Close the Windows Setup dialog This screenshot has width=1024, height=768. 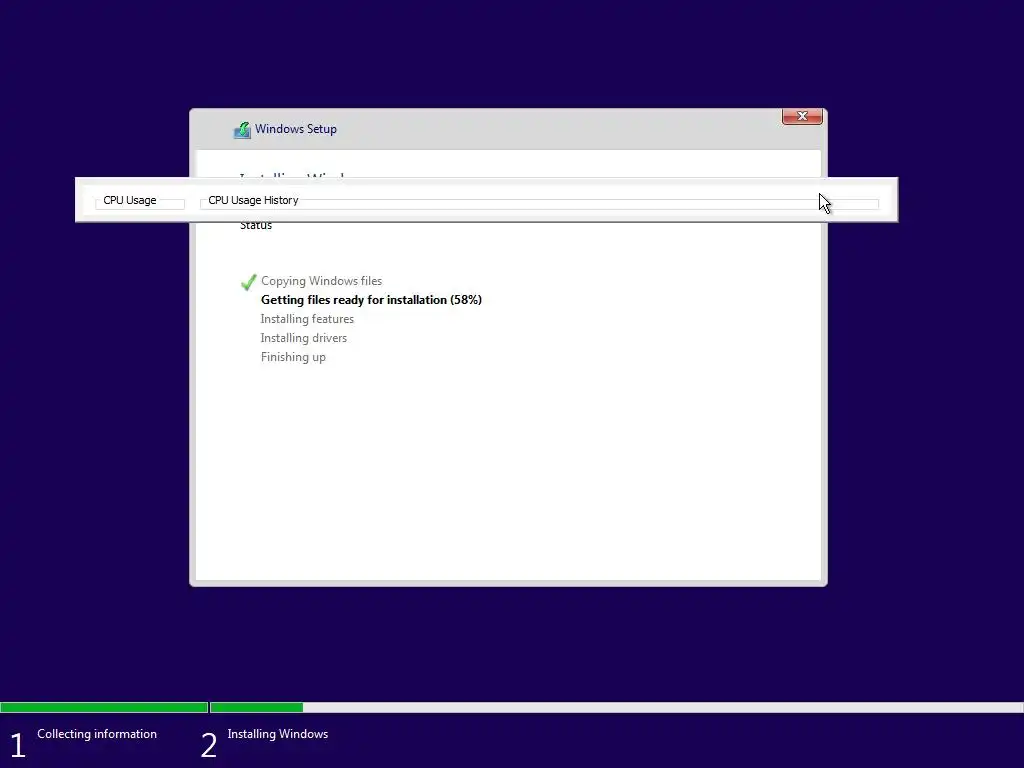click(802, 116)
